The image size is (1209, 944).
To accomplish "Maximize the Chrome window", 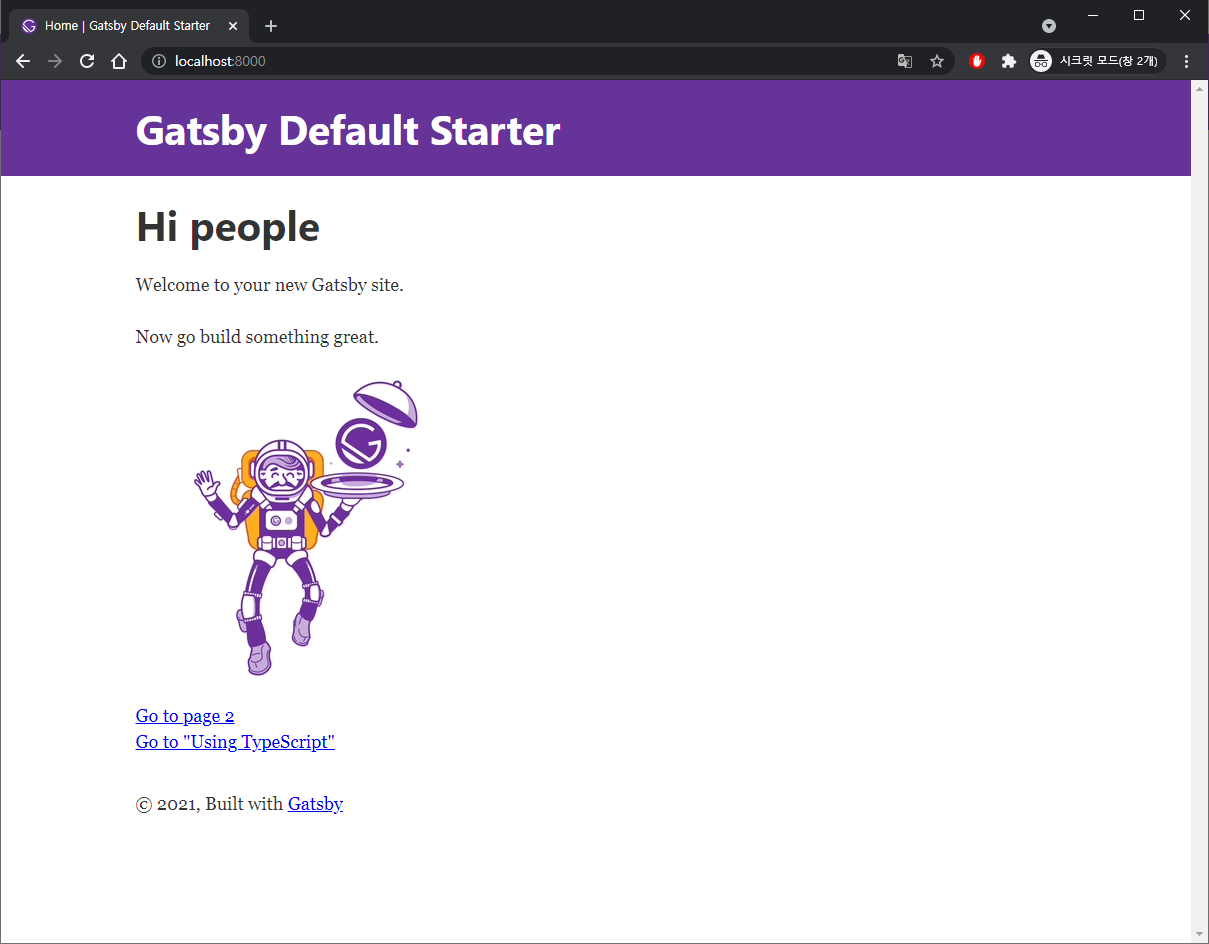I will click(1139, 15).
